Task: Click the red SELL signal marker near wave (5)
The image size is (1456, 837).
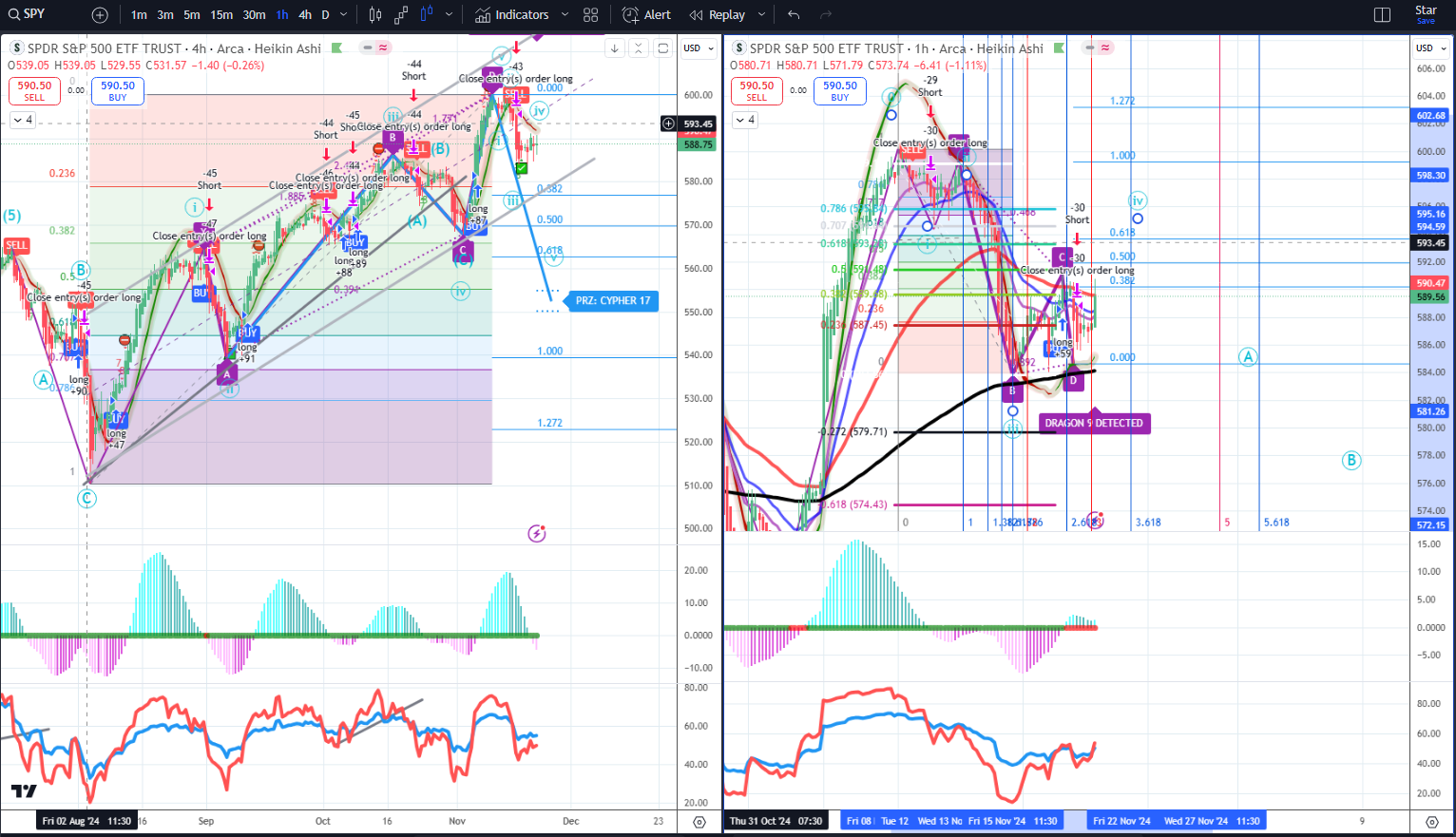Action: 16,245
